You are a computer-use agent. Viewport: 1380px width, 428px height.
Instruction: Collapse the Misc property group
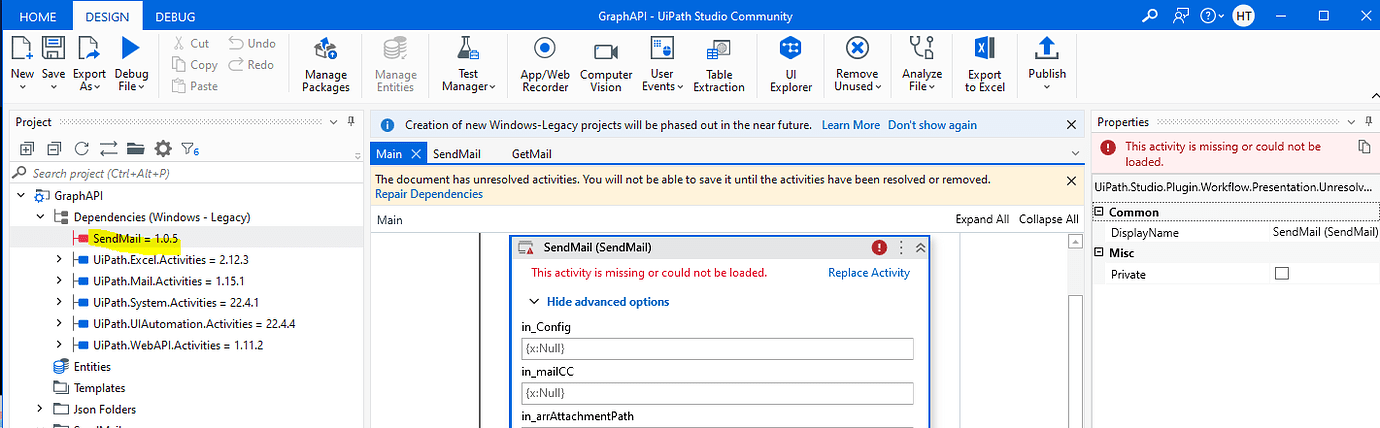coord(1099,253)
